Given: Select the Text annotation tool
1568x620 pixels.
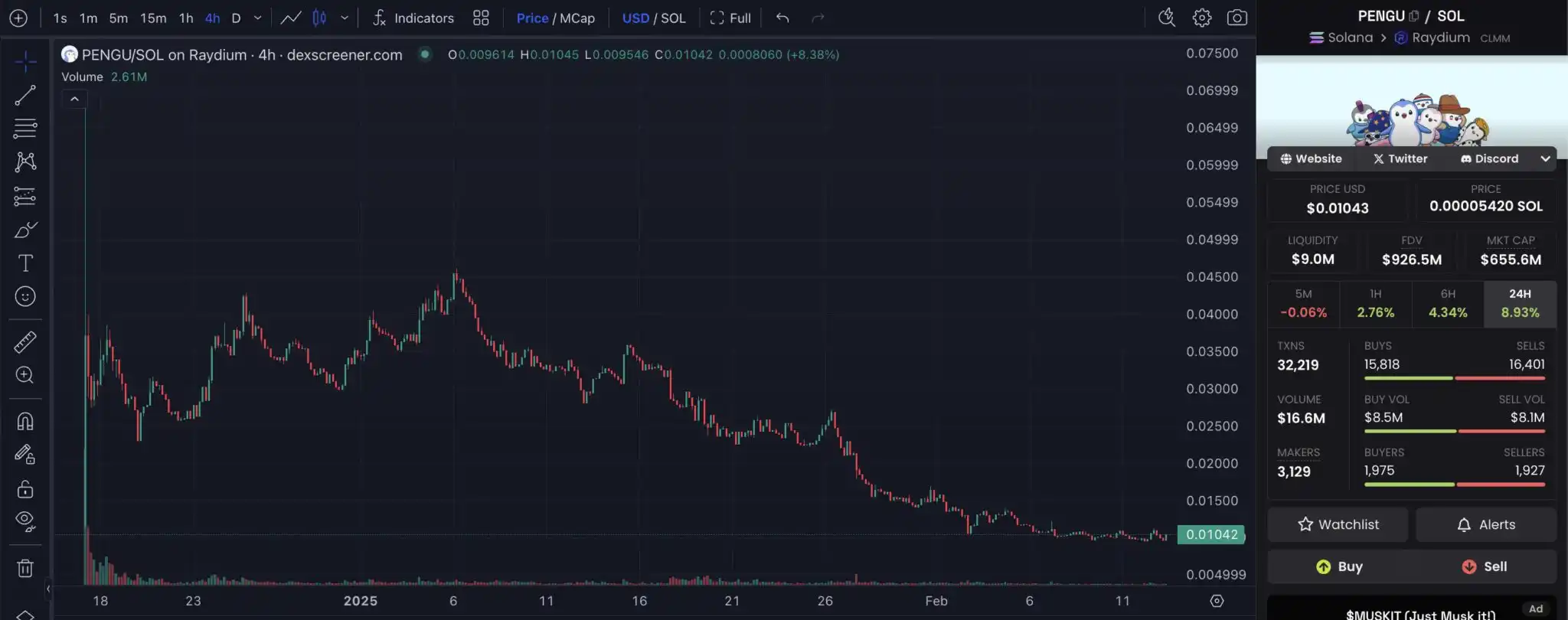Looking at the screenshot, I should (25, 263).
